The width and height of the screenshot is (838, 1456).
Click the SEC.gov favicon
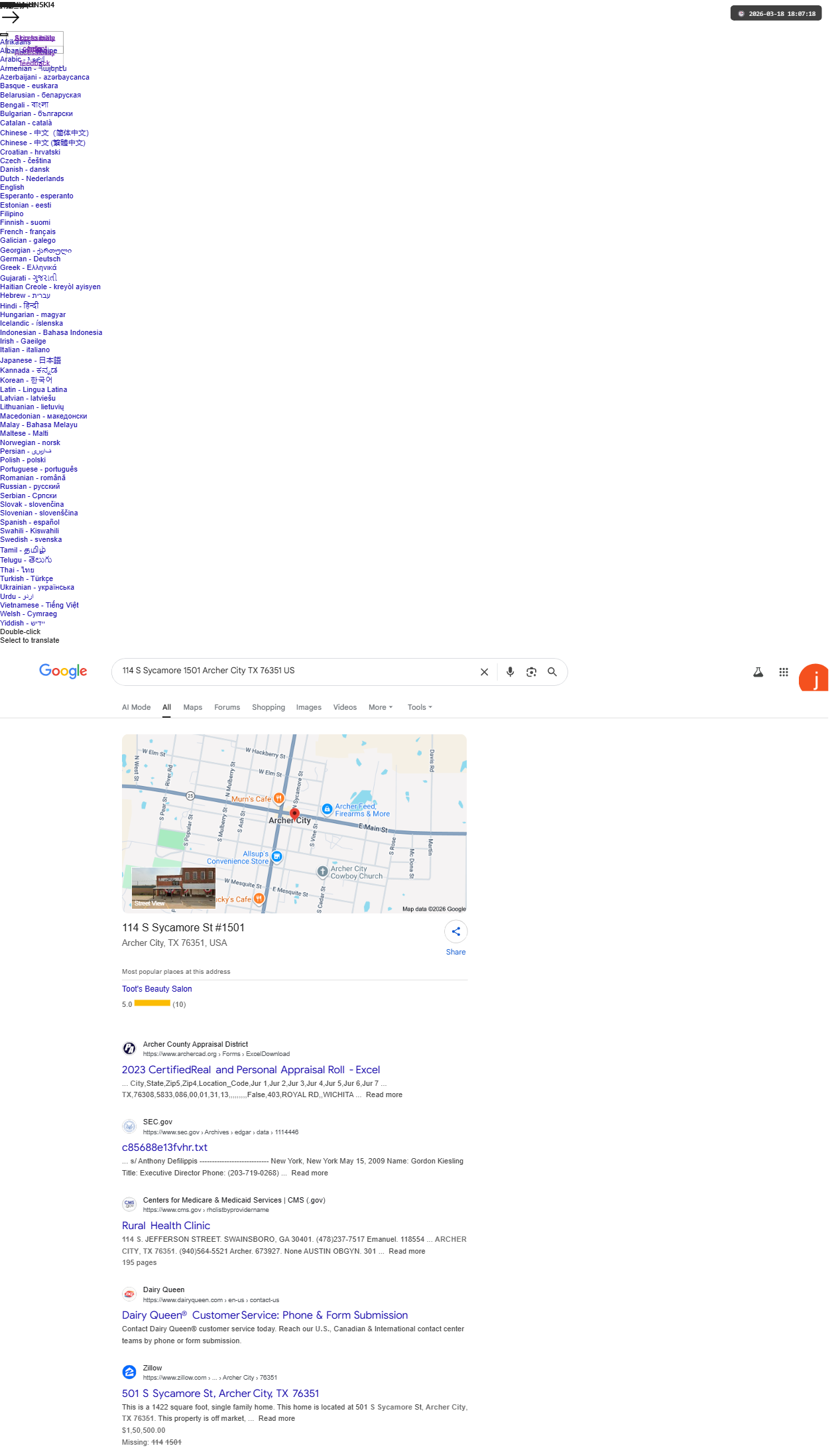click(129, 1126)
